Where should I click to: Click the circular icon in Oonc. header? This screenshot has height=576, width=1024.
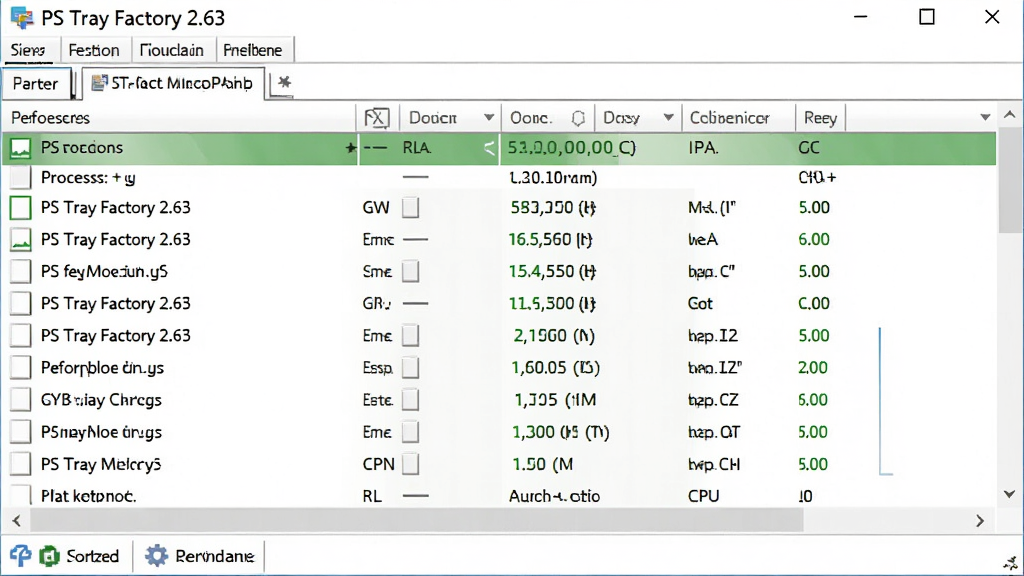pos(578,118)
